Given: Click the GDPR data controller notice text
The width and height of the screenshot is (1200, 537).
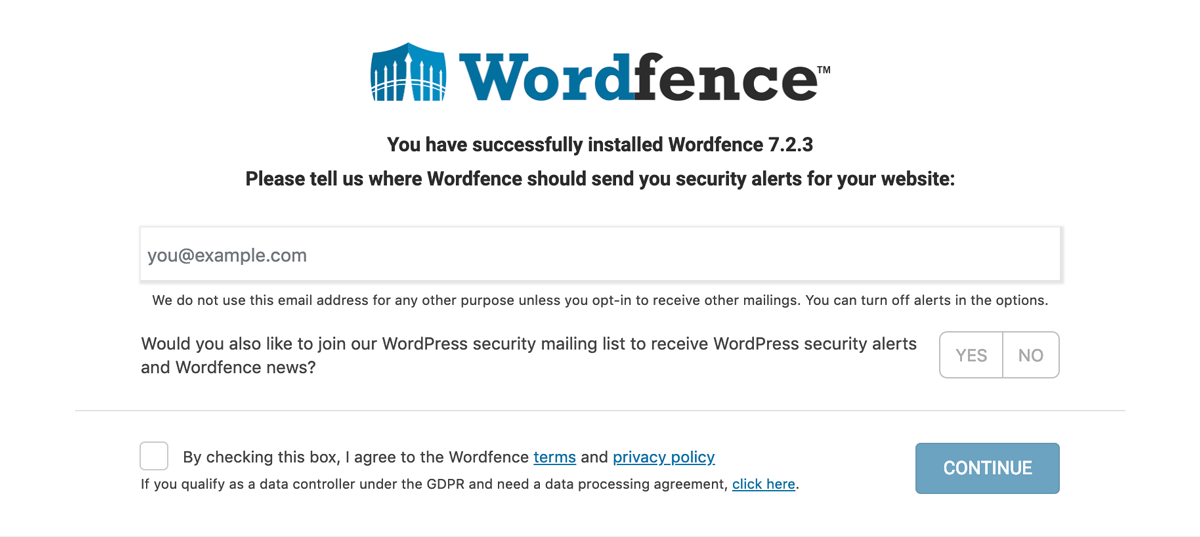Looking at the screenshot, I should pyautogui.click(x=470, y=484).
